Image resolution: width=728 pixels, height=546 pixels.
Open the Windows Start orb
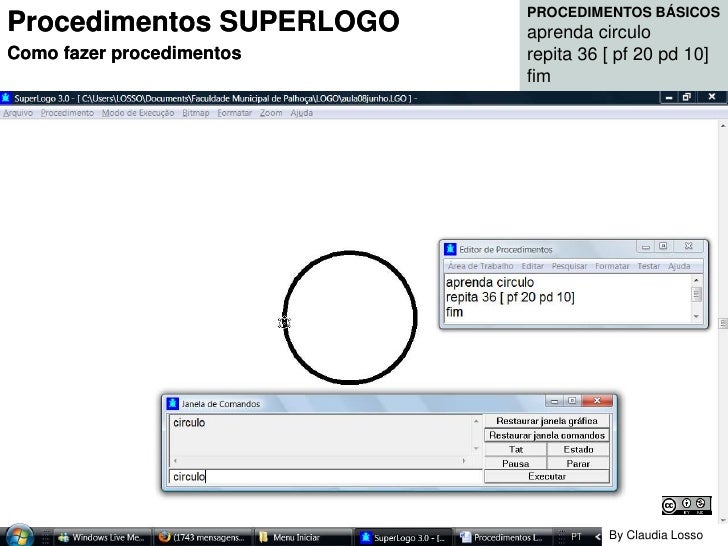19,536
